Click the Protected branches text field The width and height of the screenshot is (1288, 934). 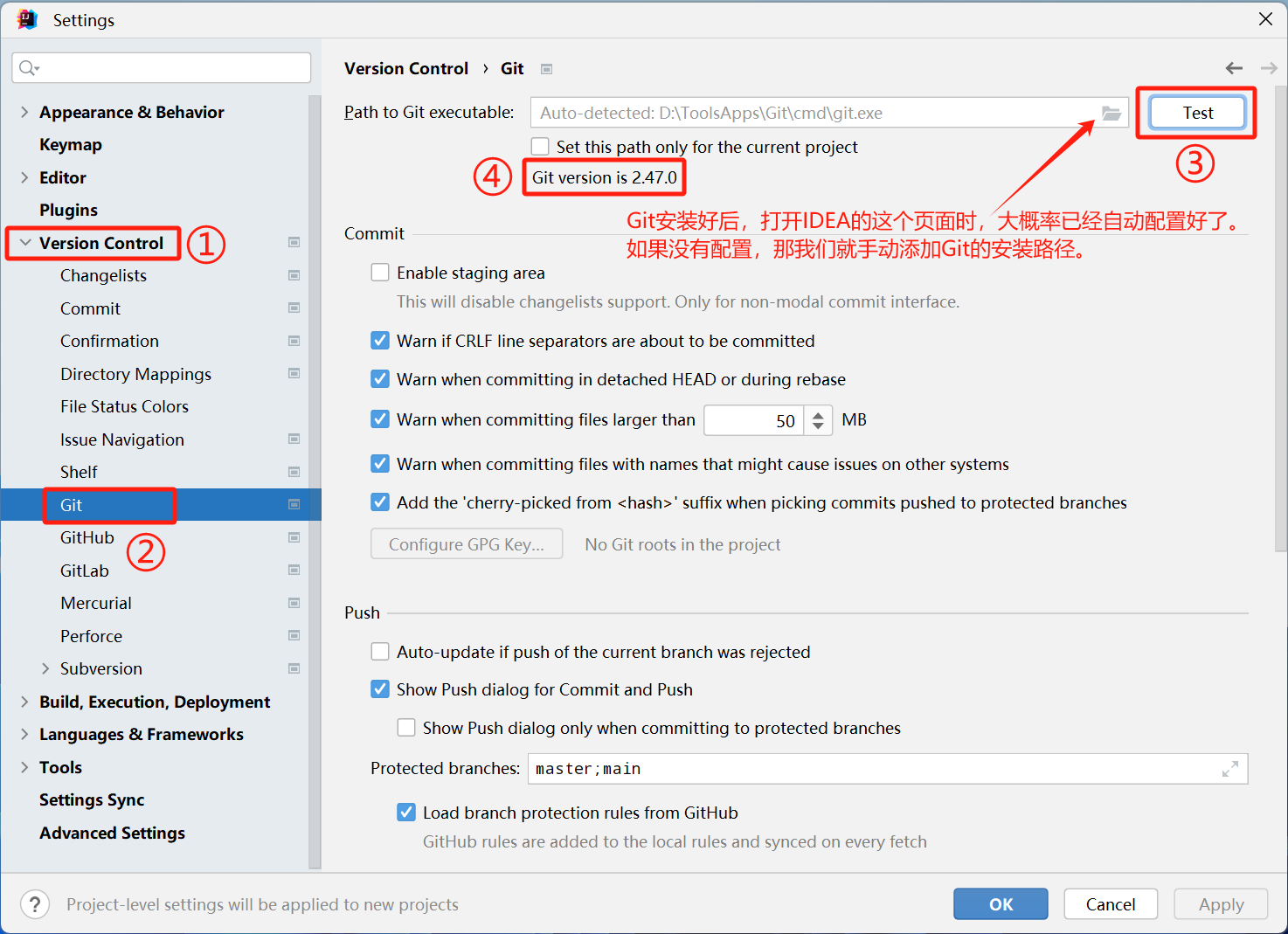point(888,769)
